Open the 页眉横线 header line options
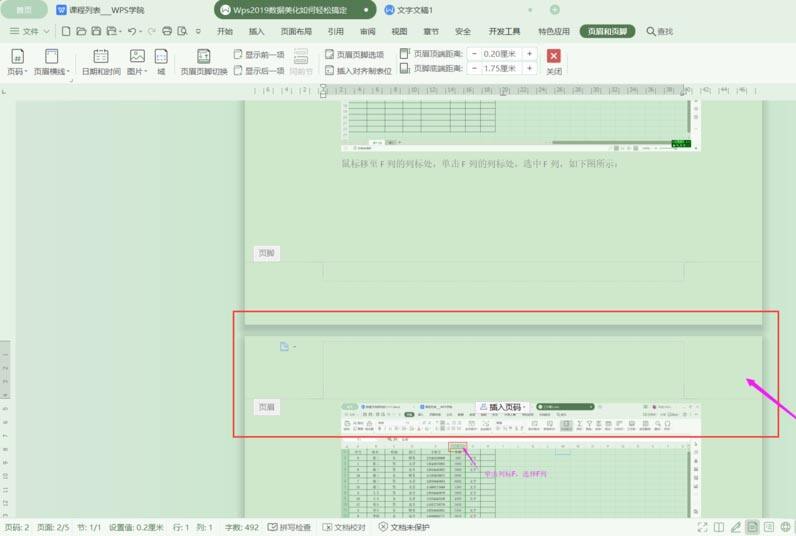The width and height of the screenshot is (796, 536). pos(51,62)
